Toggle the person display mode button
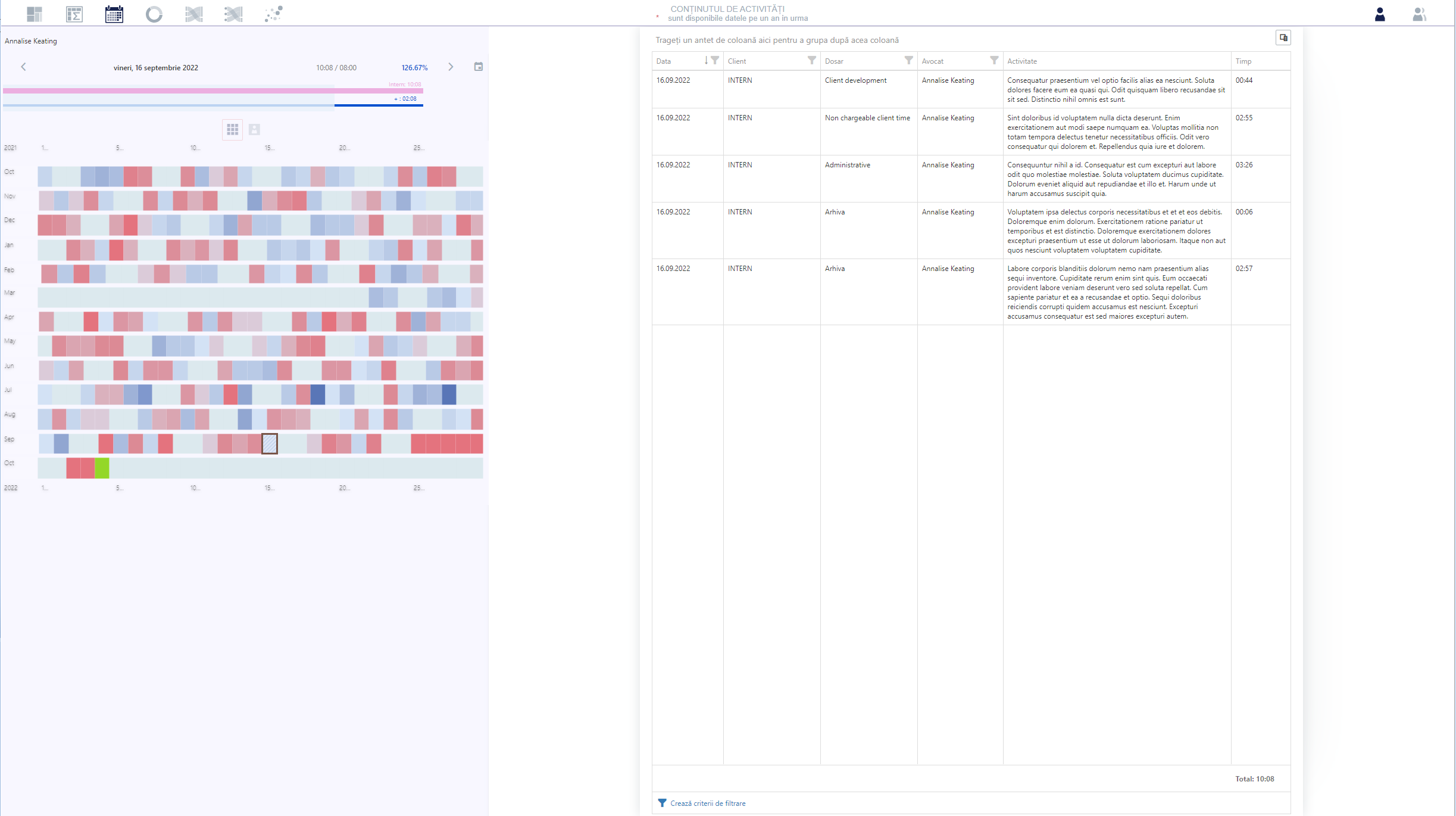The height and width of the screenshot is (816, 1456). [254, 129]
